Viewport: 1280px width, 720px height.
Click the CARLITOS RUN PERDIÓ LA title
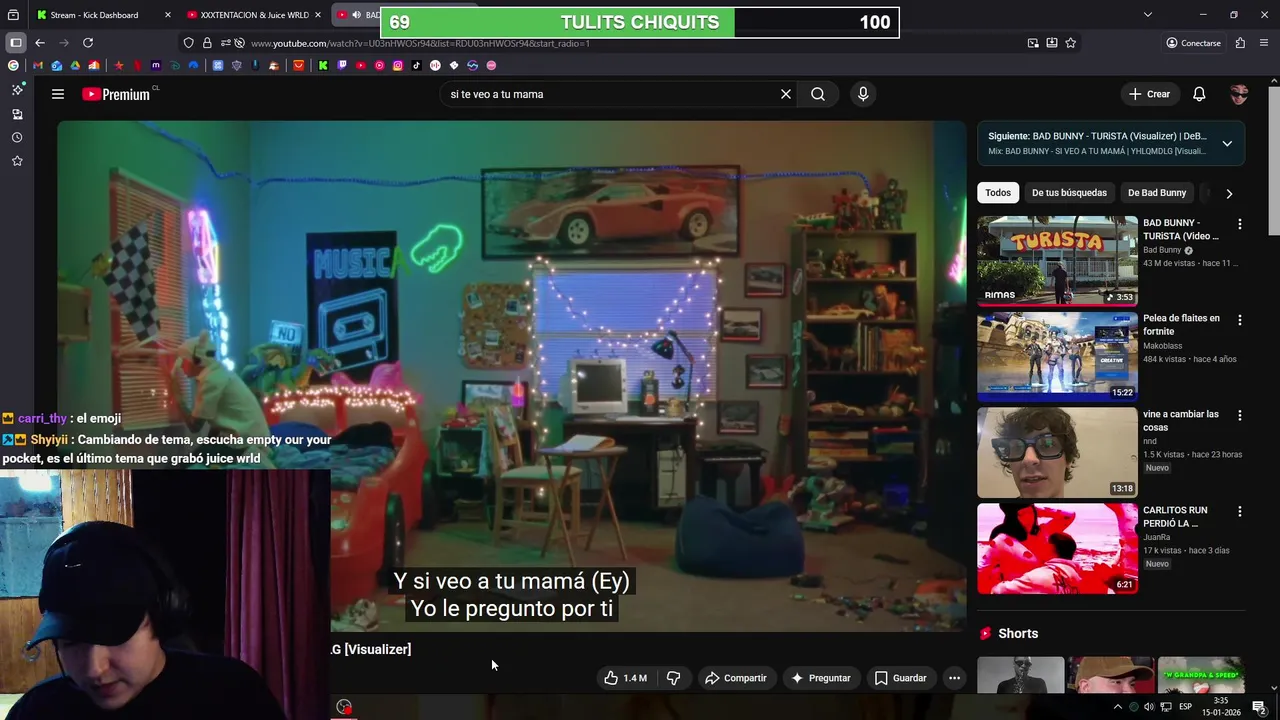1175,517
